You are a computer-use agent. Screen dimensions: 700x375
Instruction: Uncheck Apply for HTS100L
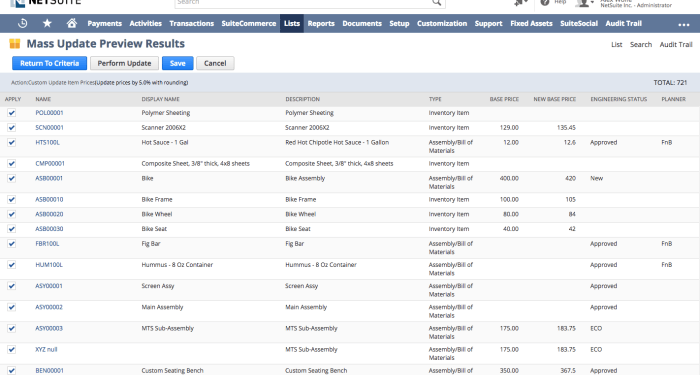click(x=12, y=142)
